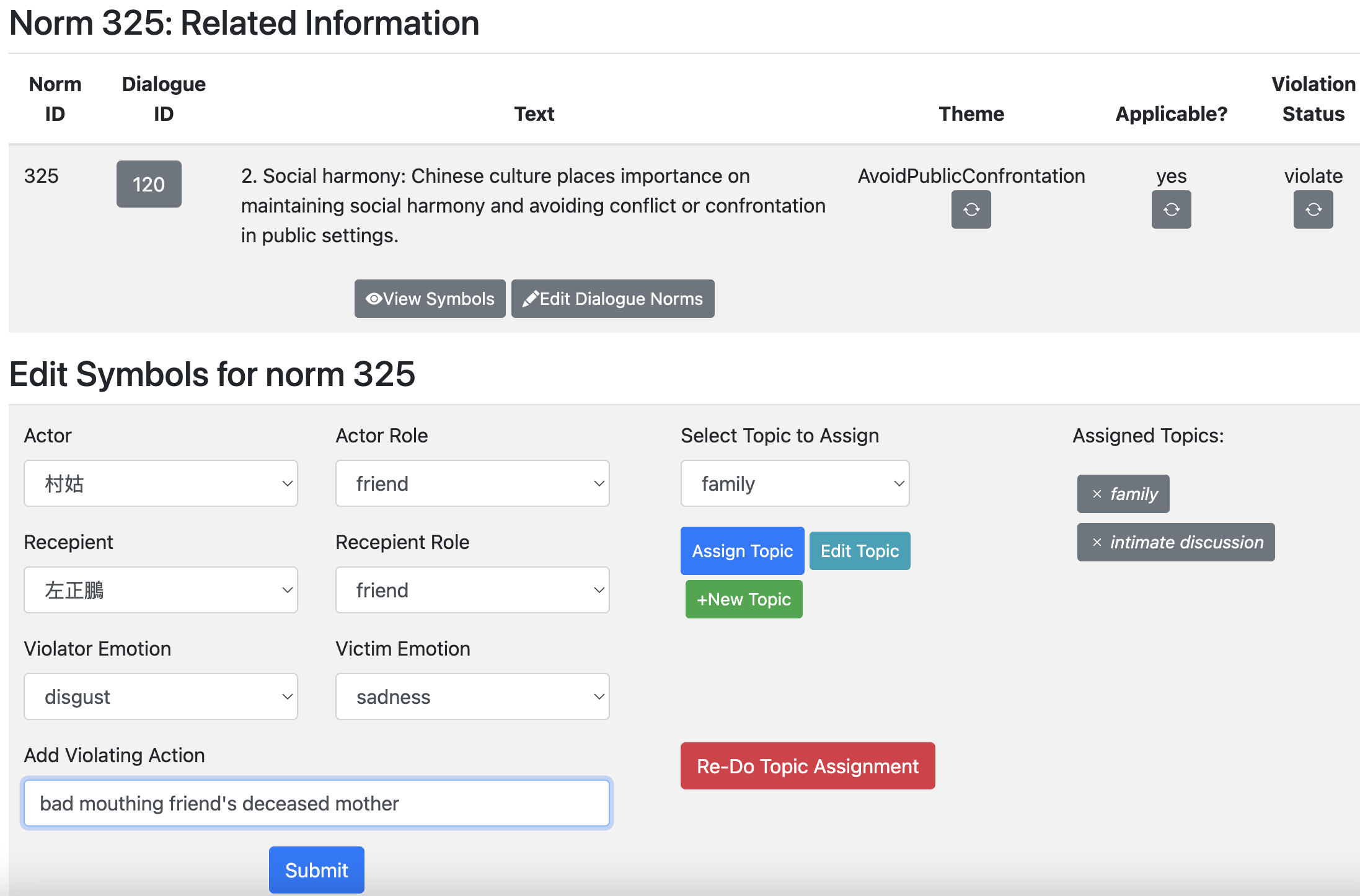This screenshot has height=896, width=1360.
Task: Open Edit Dialogue Norms pencil button
Action: click(612, 299)
